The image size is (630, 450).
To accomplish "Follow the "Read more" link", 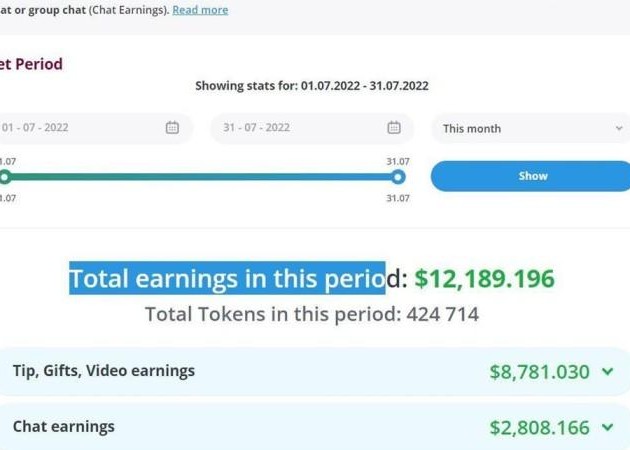I will 200,10.
